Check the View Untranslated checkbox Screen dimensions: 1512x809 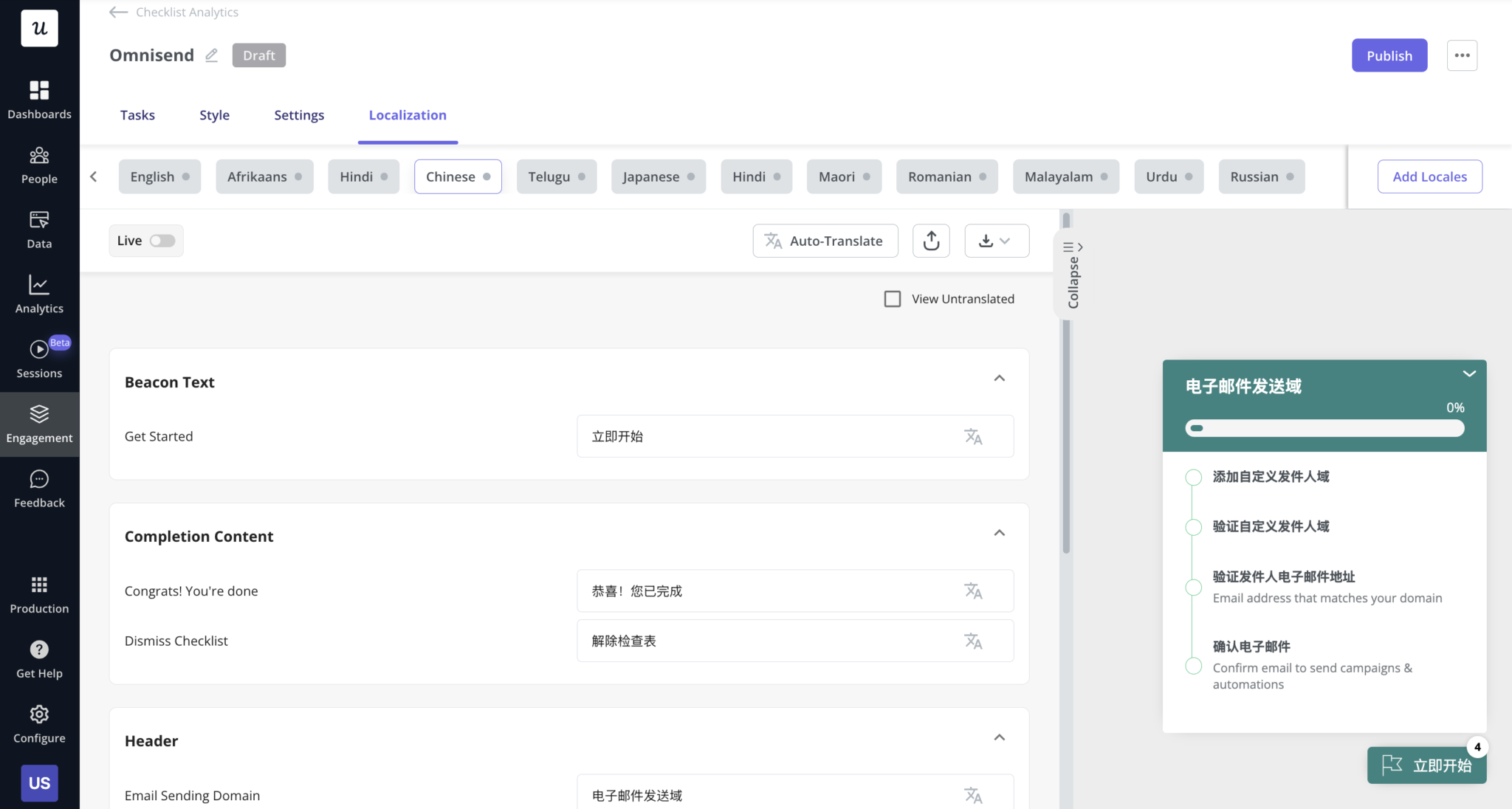click(893, 299)
